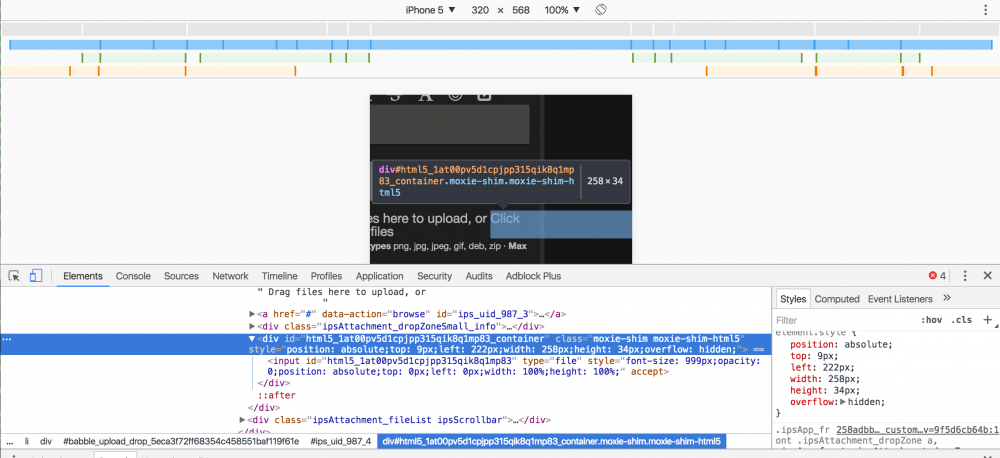The width and height of the screenshot is (1000, 458).
Task: Expand the ipsAttachment_fileList div node
Action: [243, 419]
